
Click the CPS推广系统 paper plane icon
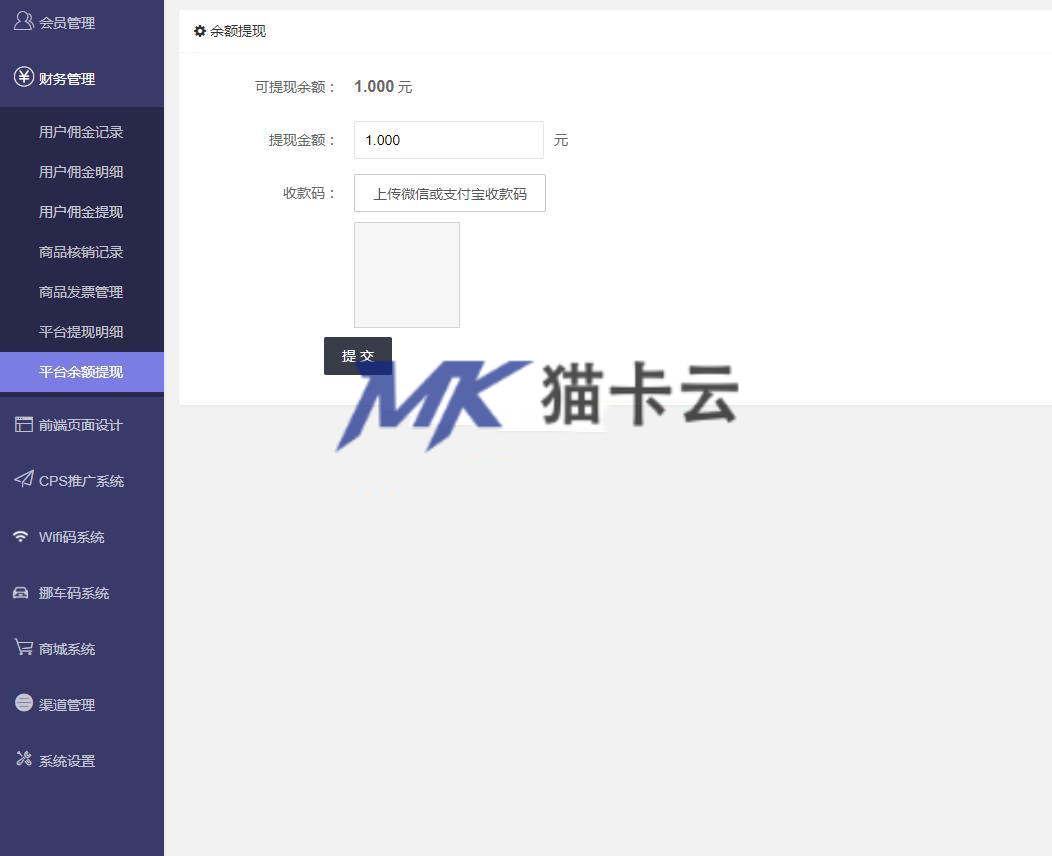pos(23,479)
